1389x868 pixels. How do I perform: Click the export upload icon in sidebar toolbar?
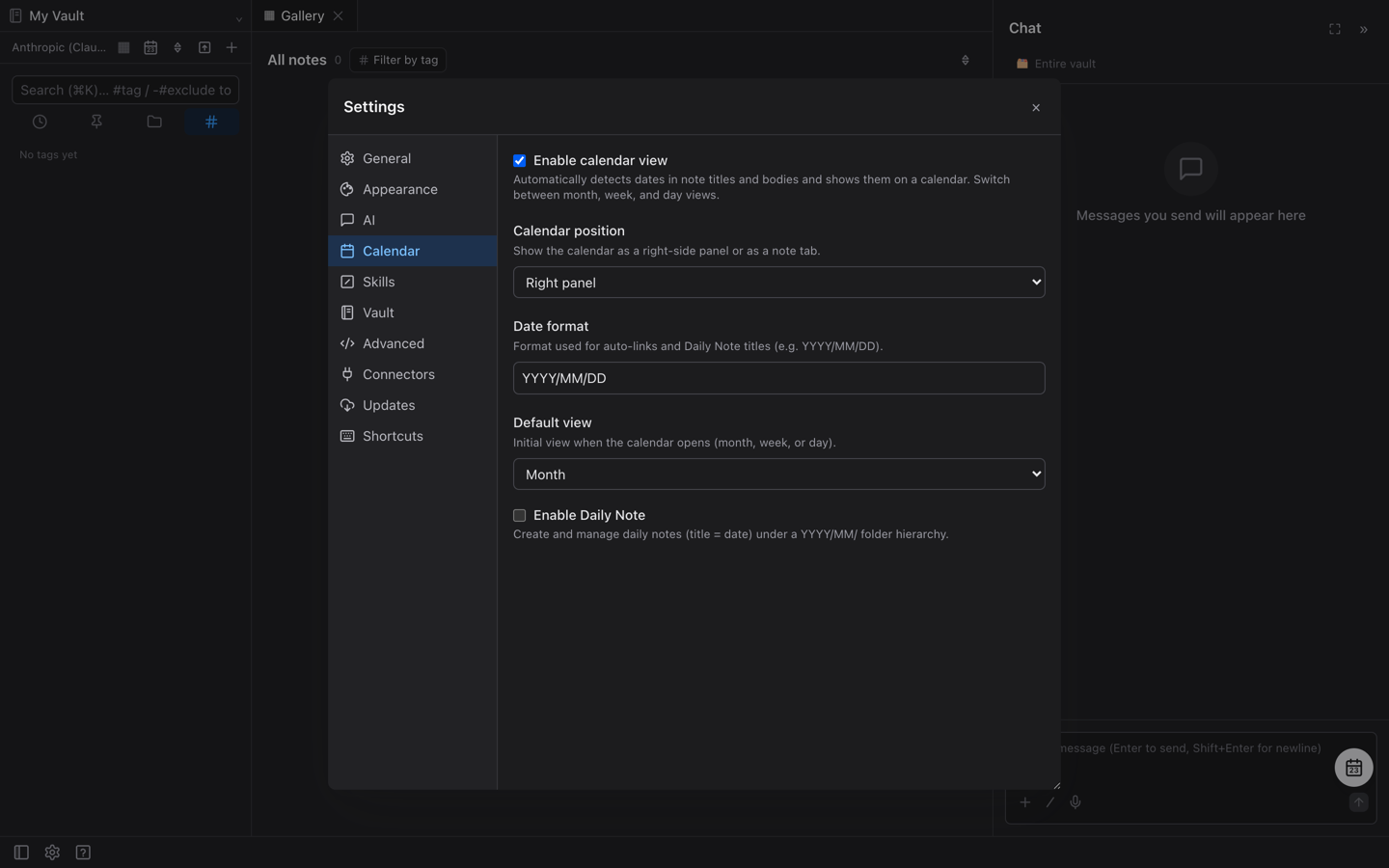tap(204, 47)
